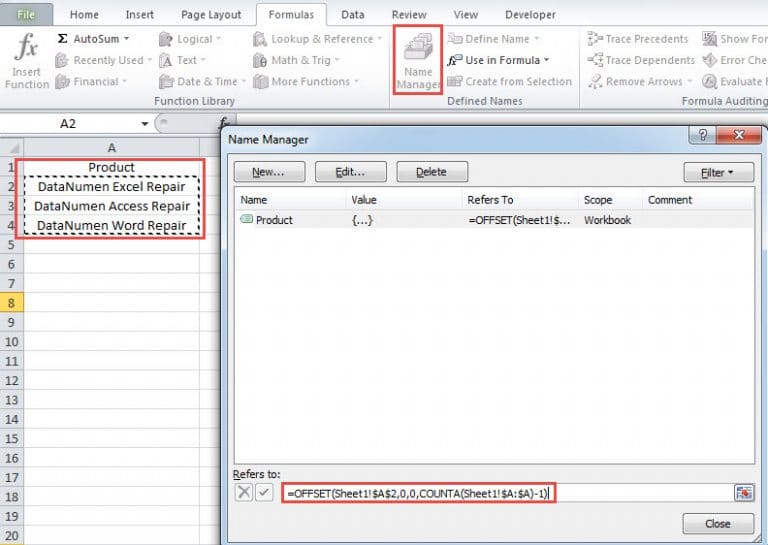Click Remove Arrows
Screen dimensions: 768x545
coord(640,81)
